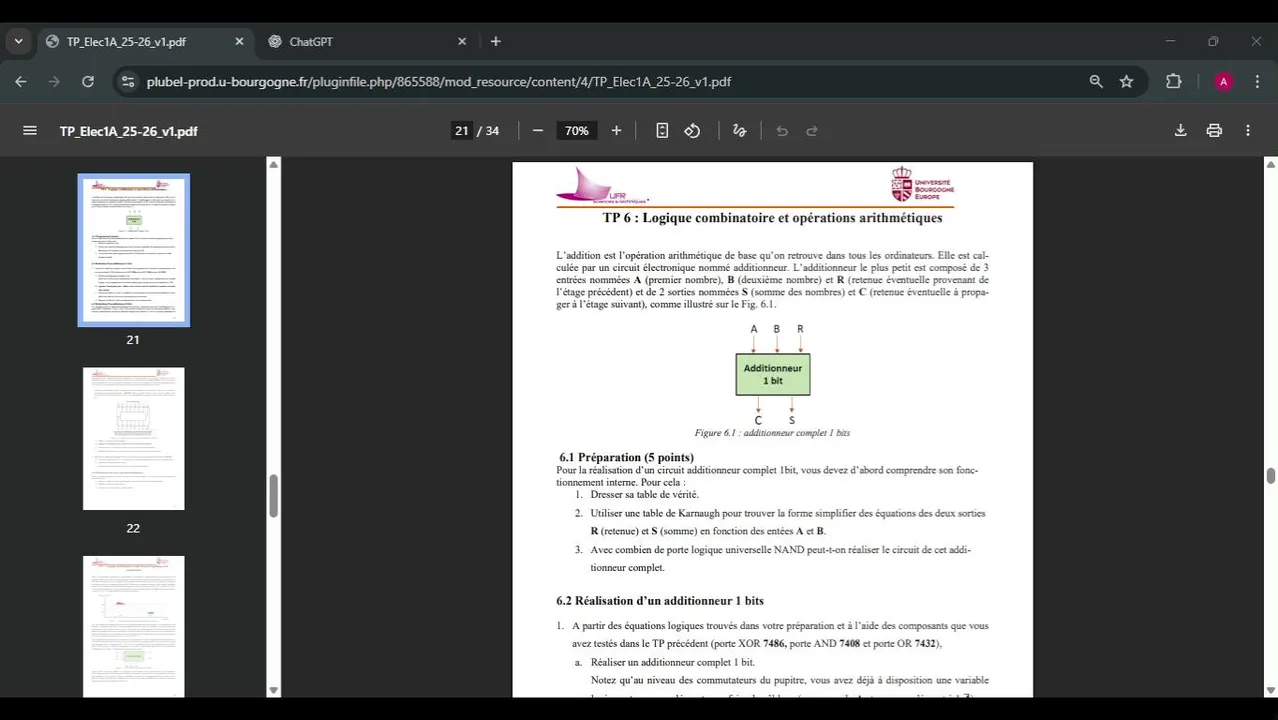Screen dimensions: 1278x720
Task: Click the UFR sciences logo
Action: 603,186
